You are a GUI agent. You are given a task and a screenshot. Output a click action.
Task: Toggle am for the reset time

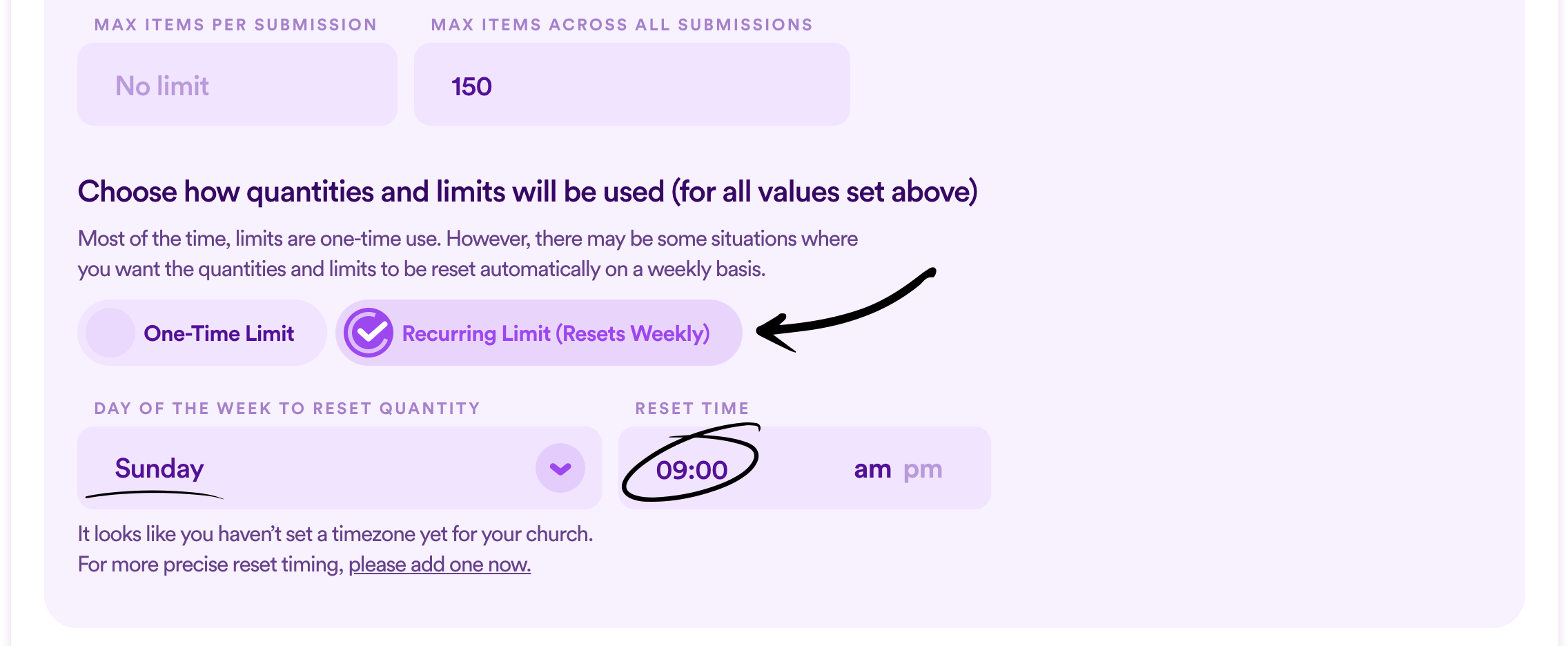pos(871,469)
